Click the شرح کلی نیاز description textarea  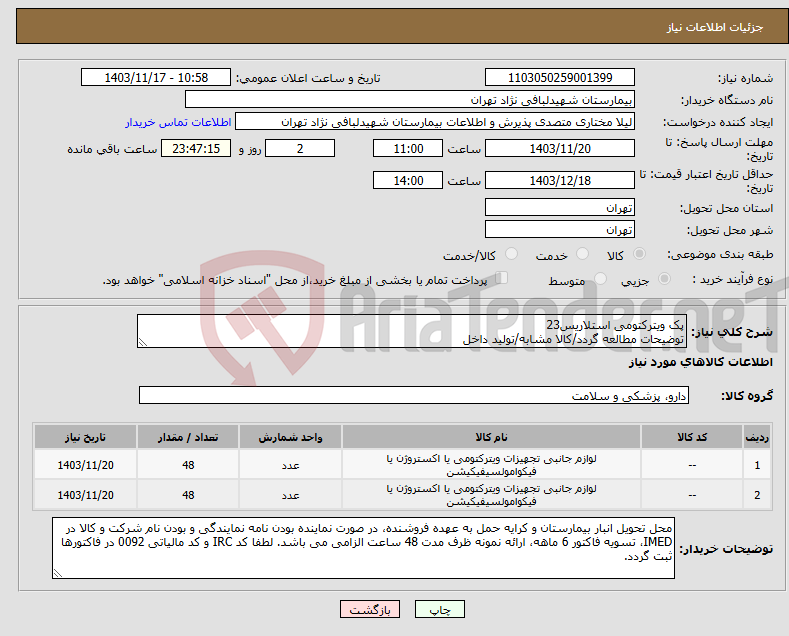[x=412, y=331]
